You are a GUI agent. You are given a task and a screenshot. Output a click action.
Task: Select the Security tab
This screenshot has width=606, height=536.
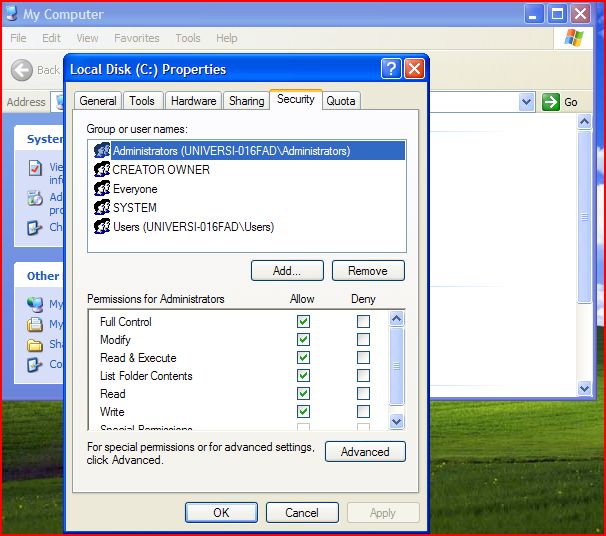(296, 99)
